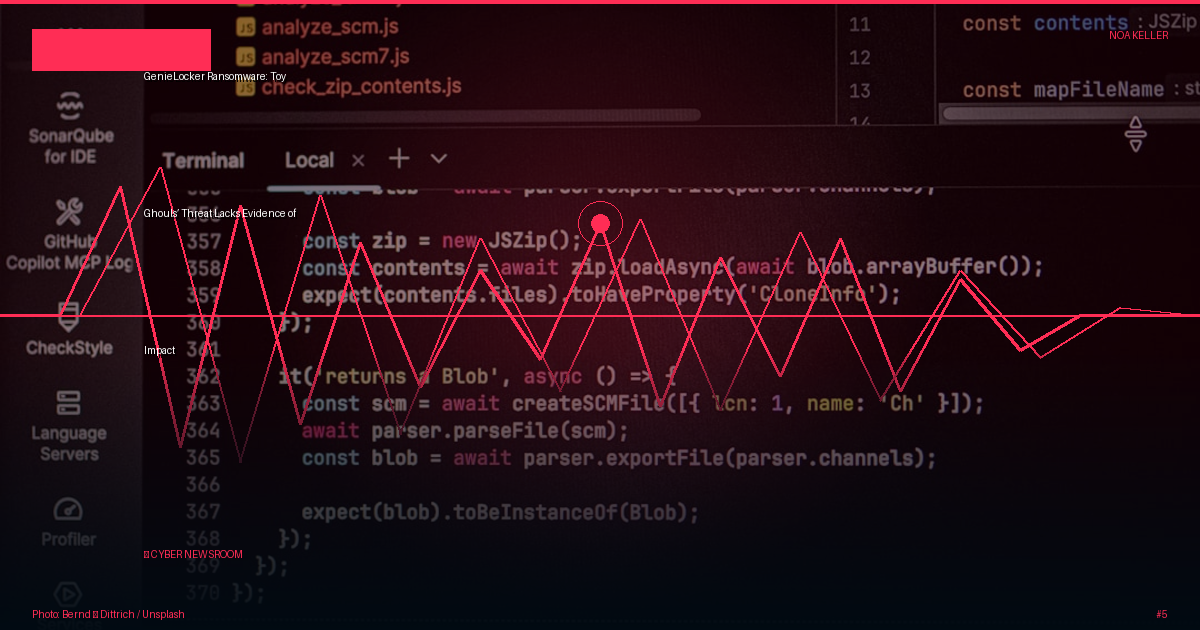Click the code 'const zip = new JSZip();'
Image resolution: width=1200 pixels, height=630 pixels.
441,241
